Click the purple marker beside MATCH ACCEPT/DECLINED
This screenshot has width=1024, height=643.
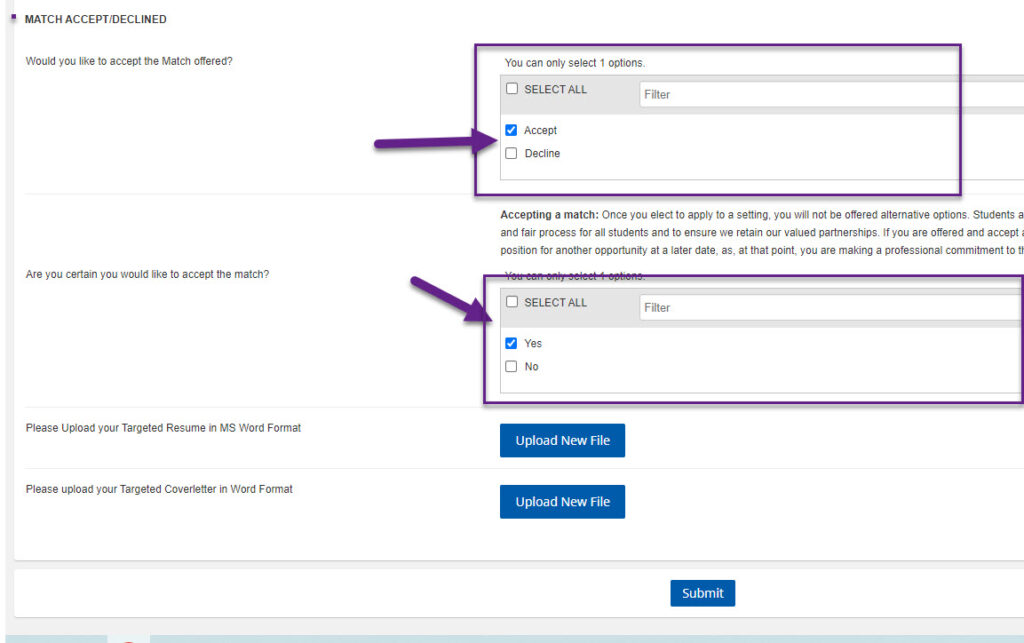pos(13,18)
